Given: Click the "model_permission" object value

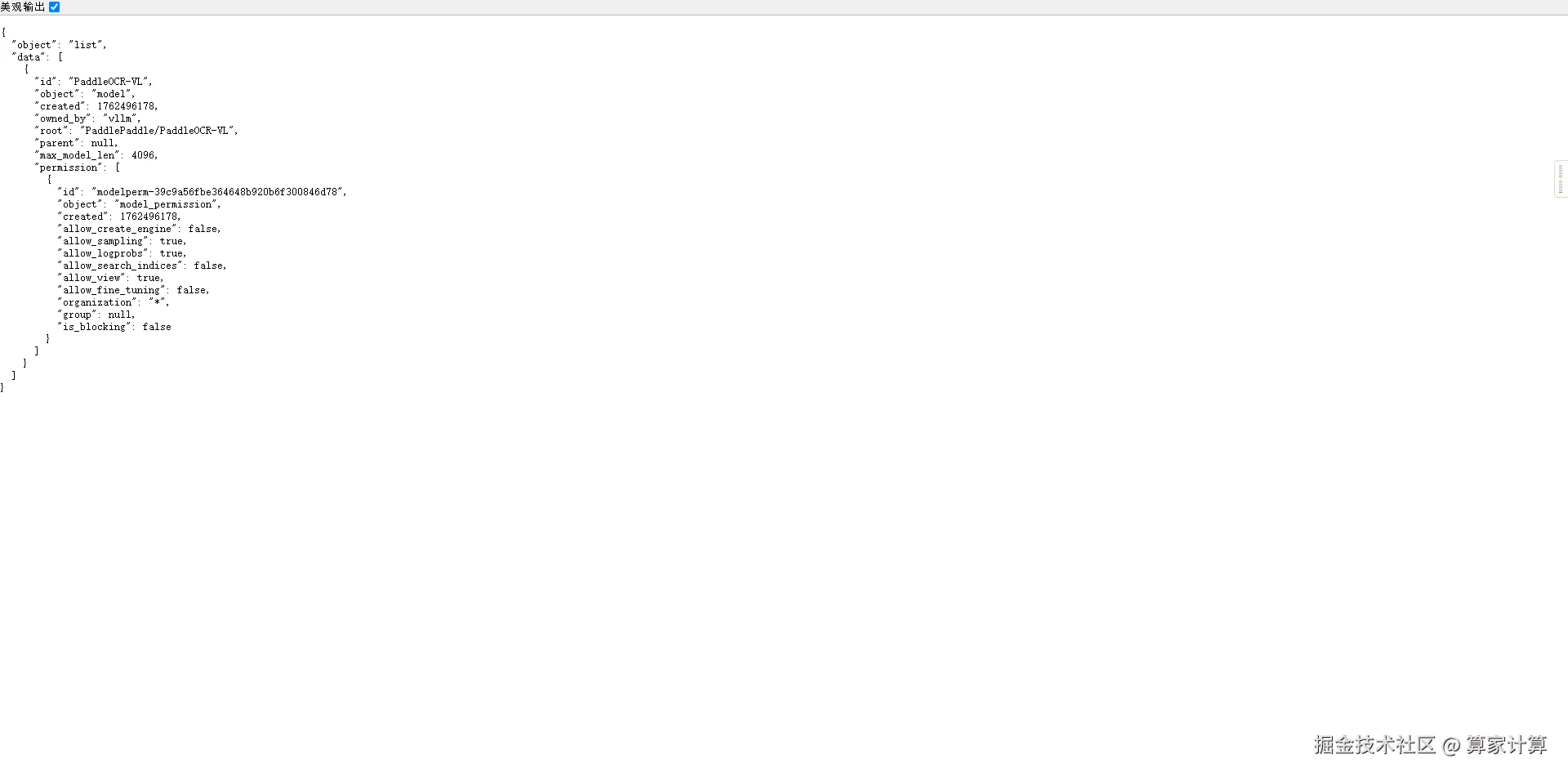Looking at the screenshot, I should pyautogui.click(x=166, y=204).
